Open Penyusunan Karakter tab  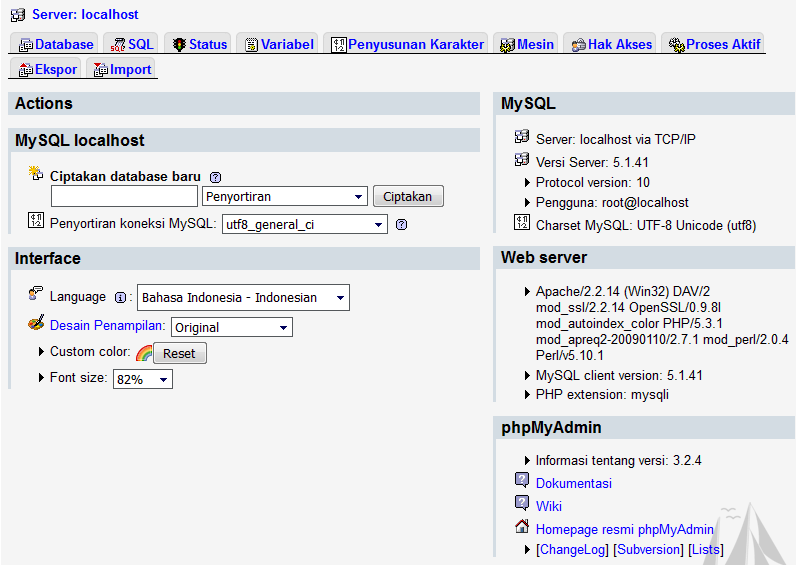(x=408, y=45)
